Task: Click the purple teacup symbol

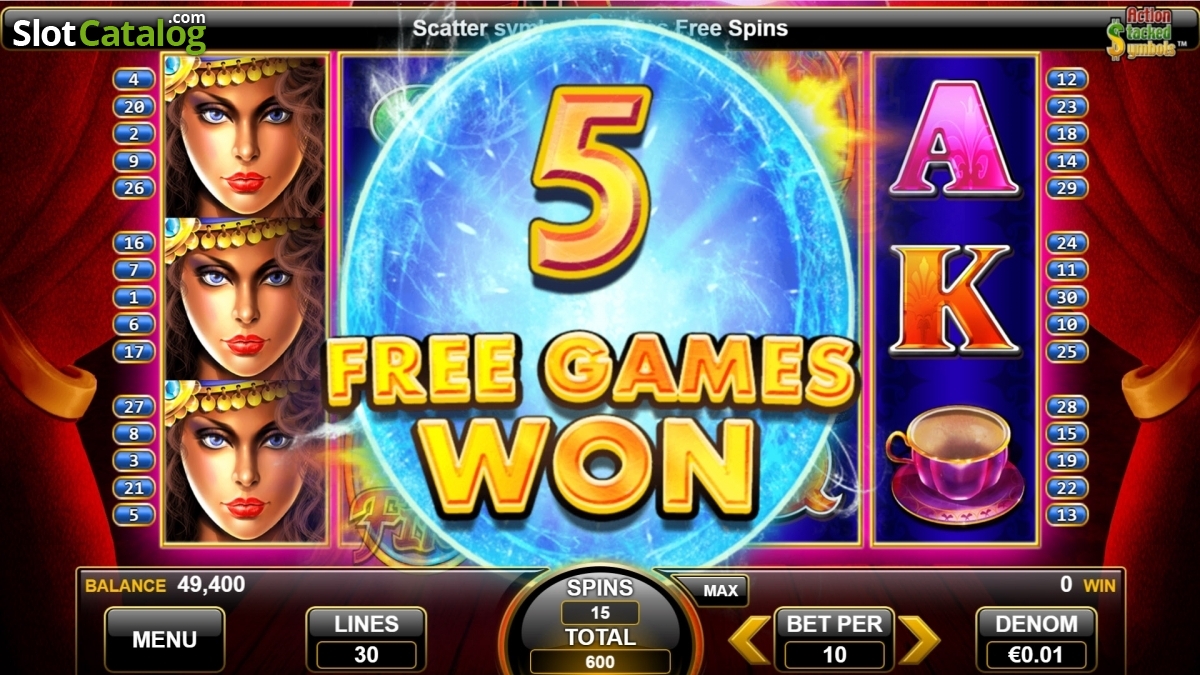Action: [x=954, y=464]
